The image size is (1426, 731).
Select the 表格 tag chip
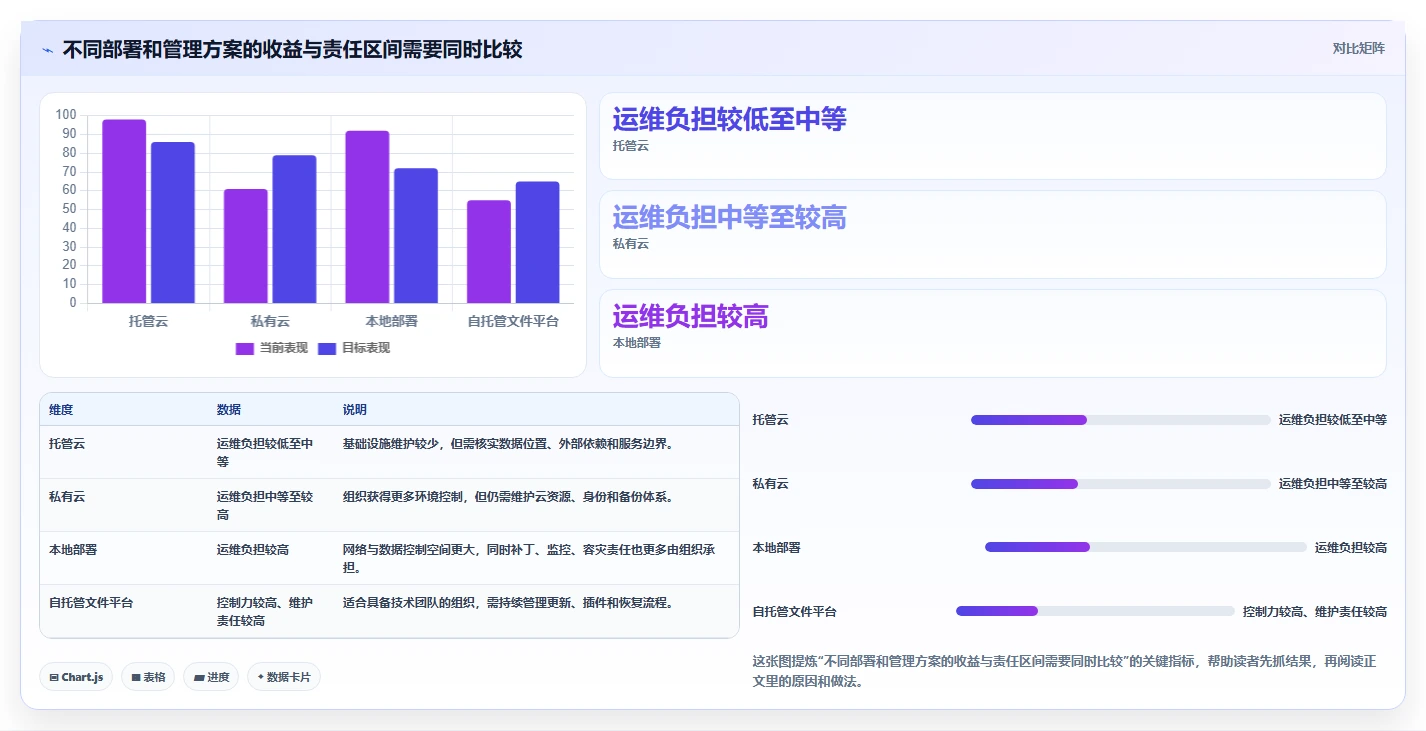(x=148, y=677)
